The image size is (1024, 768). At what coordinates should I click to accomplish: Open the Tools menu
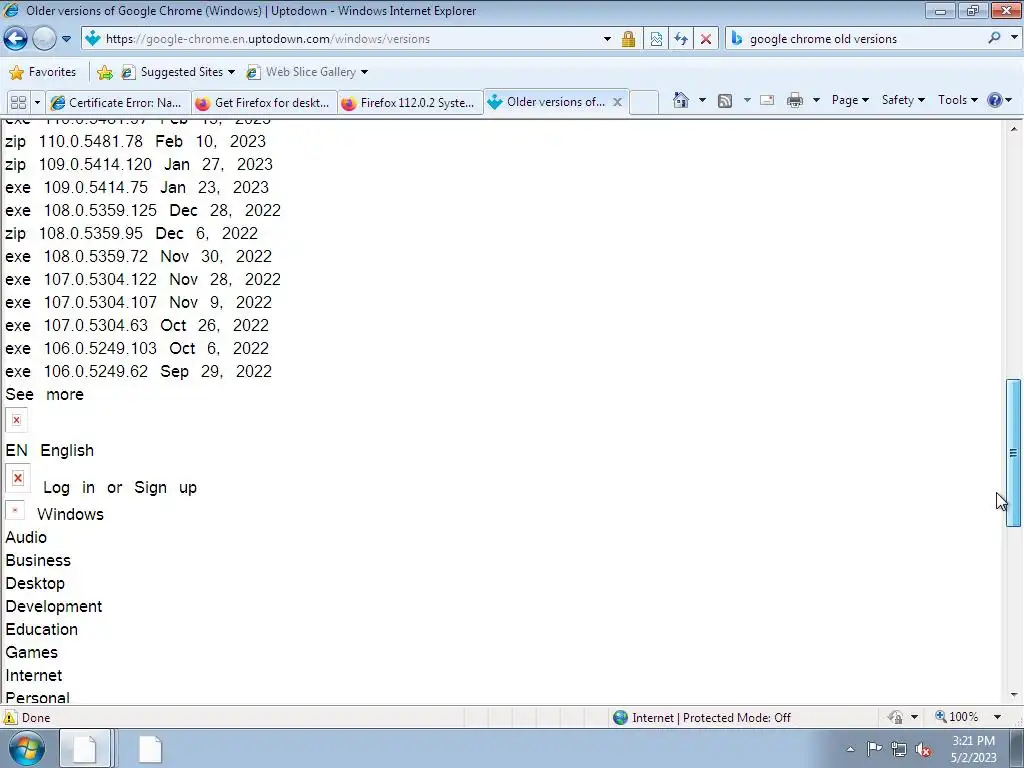tap(957, 100)
